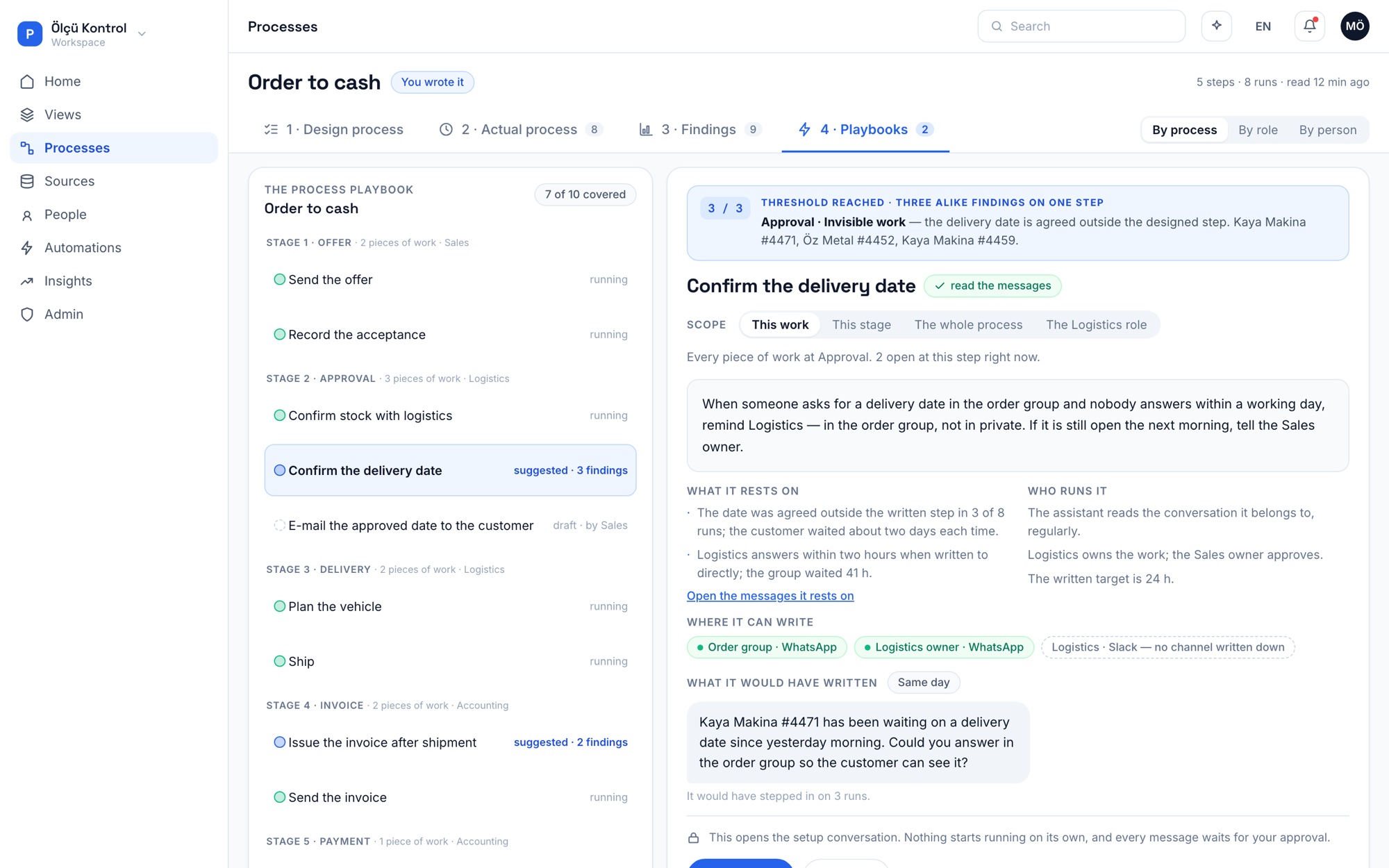This screenshot has width=1389, height=868.
Task: Click the lock icon near setup note
Action: point(693,838)
